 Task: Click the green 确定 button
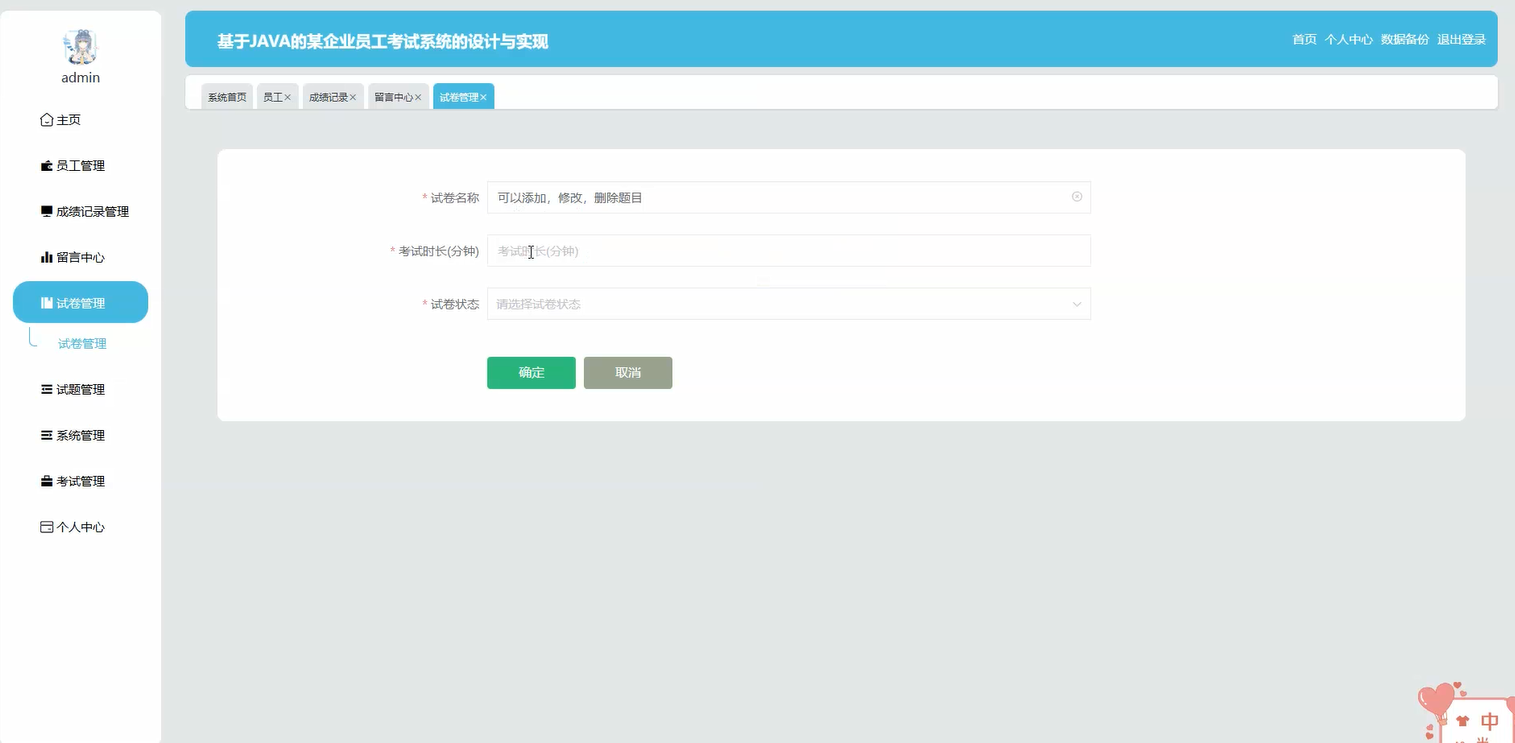click(531, 372)
